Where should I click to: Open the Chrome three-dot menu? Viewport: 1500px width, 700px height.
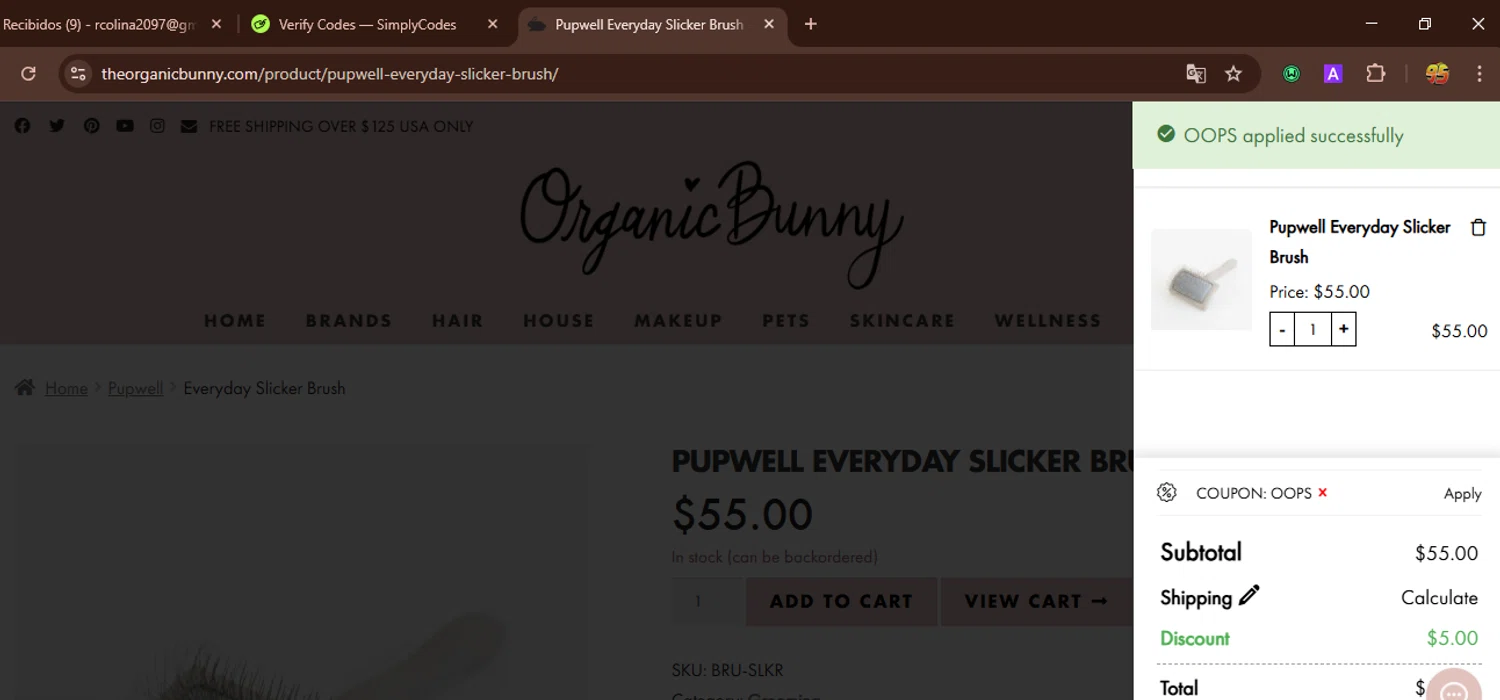pyautogui.click(x=1479, y=73)
